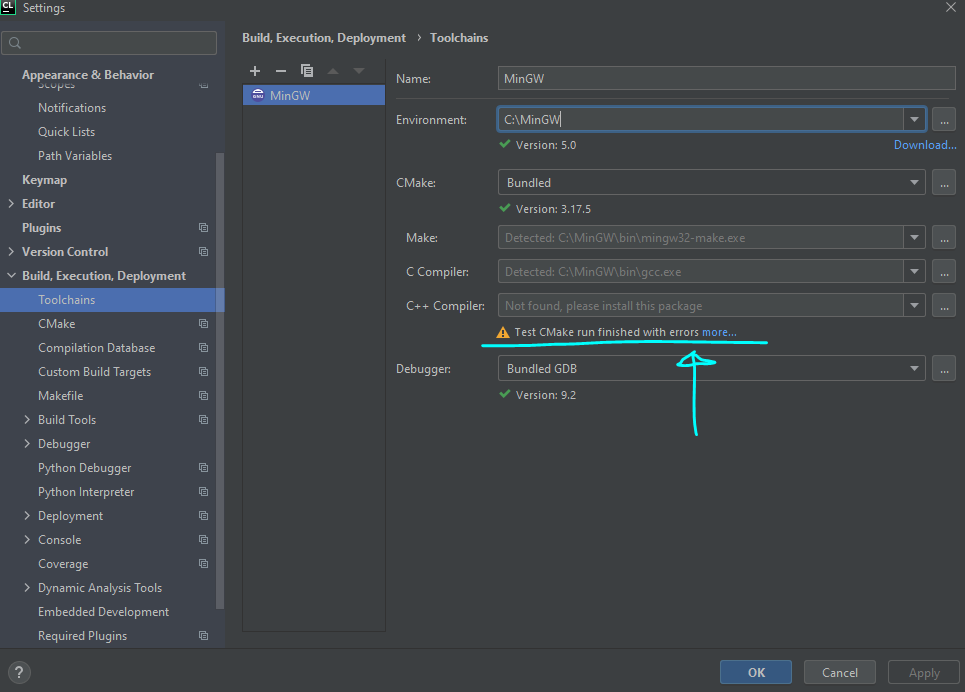Collapse the Build, Execution, Deployment tree node
Screen dimensions: 965x692
tap(12, 275)
